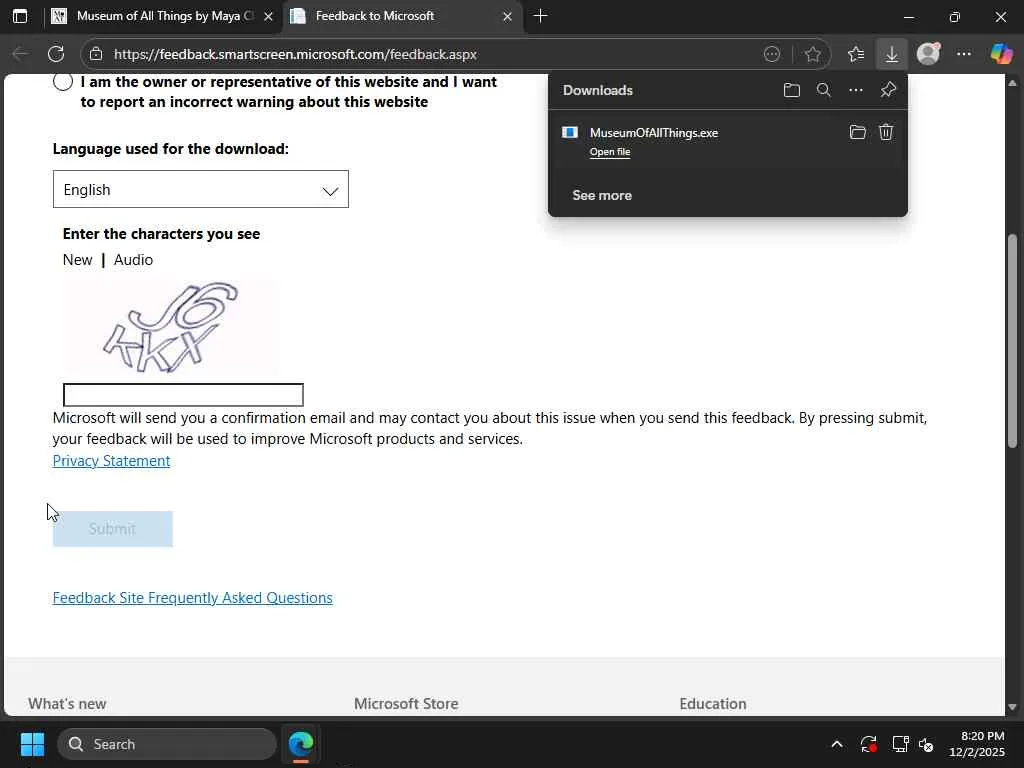1024x768 pixels.
Task: Switch to Audio captcha
Action: tap(133, 260)
